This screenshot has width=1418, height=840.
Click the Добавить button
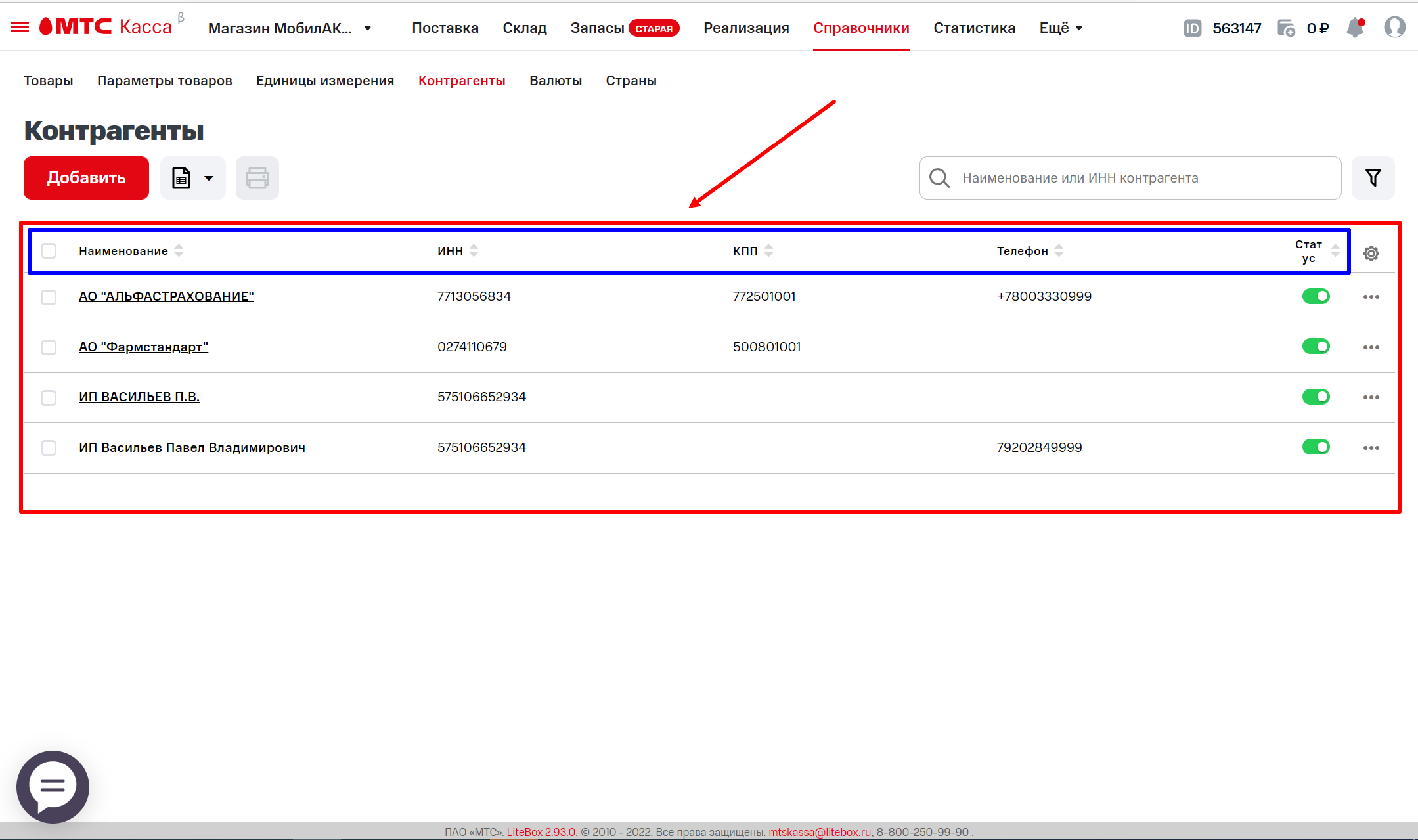coord(86,178)
